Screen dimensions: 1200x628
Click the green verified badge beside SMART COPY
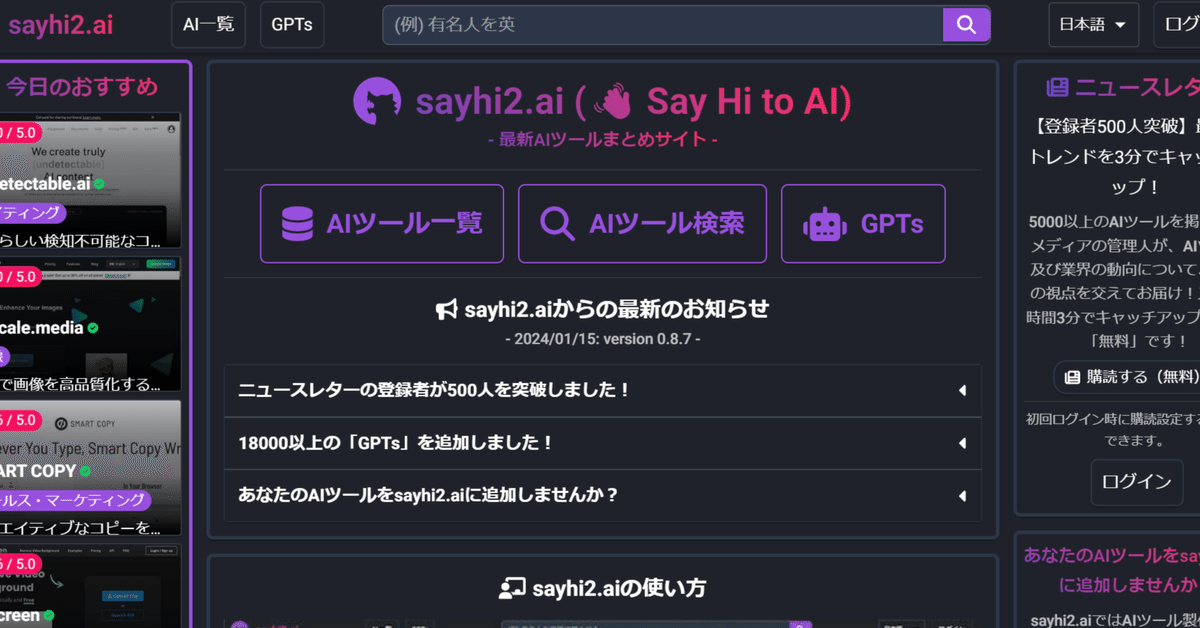[85, 471]
